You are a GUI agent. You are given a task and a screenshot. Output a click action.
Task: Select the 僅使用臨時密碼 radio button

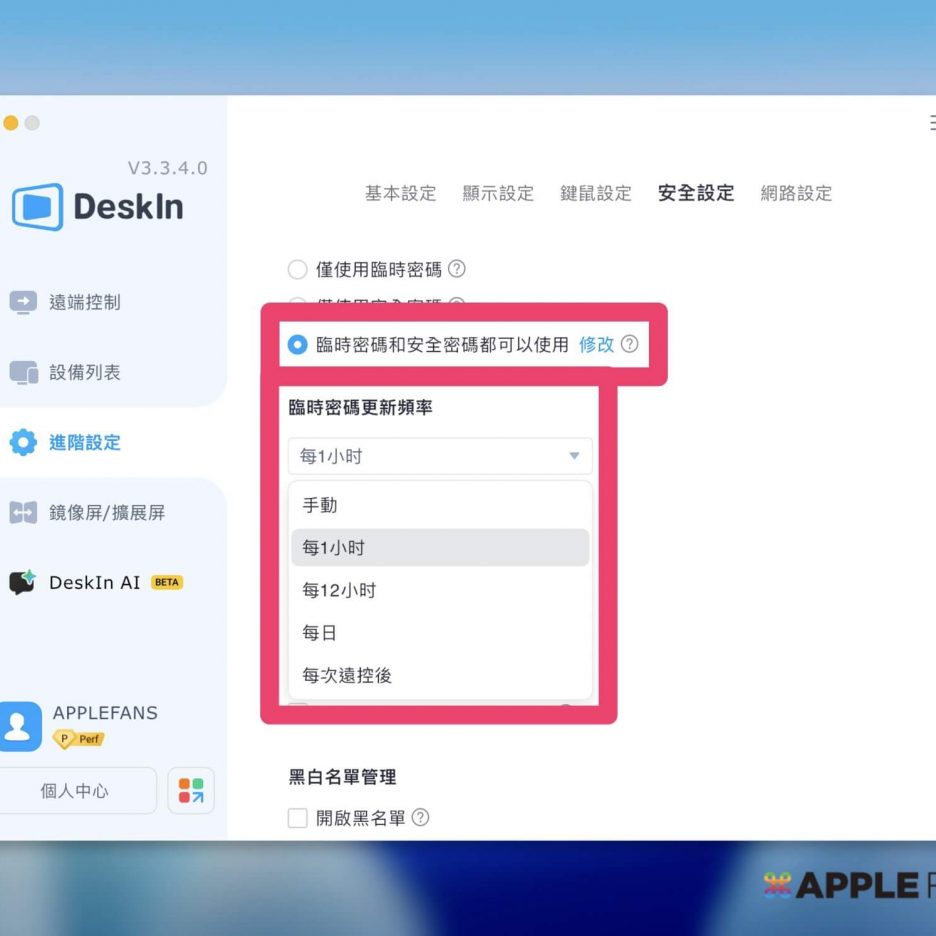point(297,269)
